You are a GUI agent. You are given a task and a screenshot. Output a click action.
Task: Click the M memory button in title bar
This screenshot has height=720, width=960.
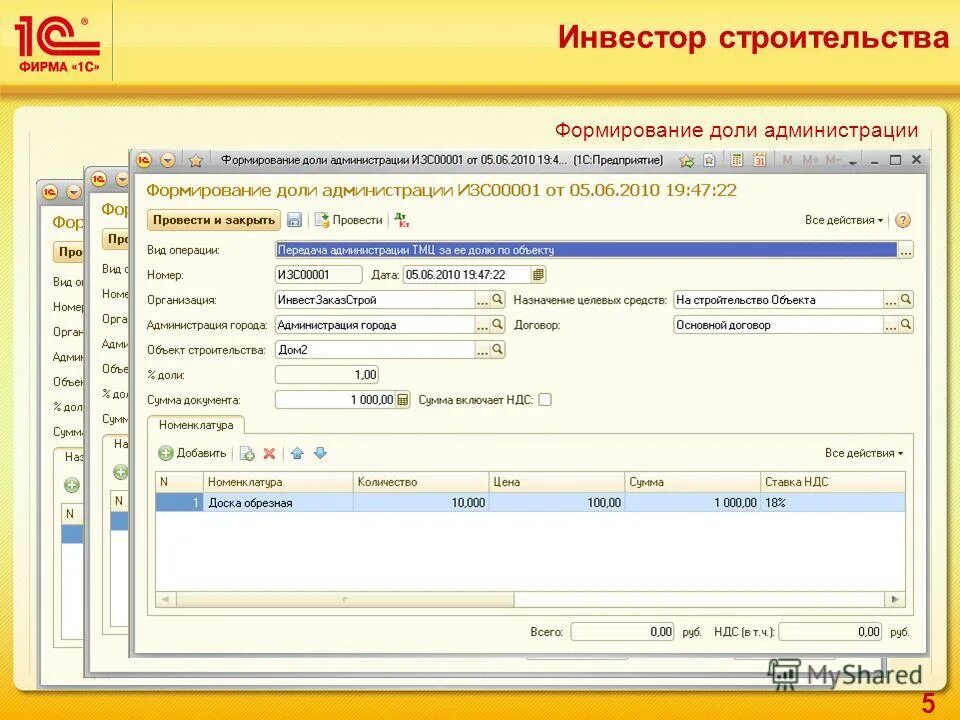(x=787, y=160)
